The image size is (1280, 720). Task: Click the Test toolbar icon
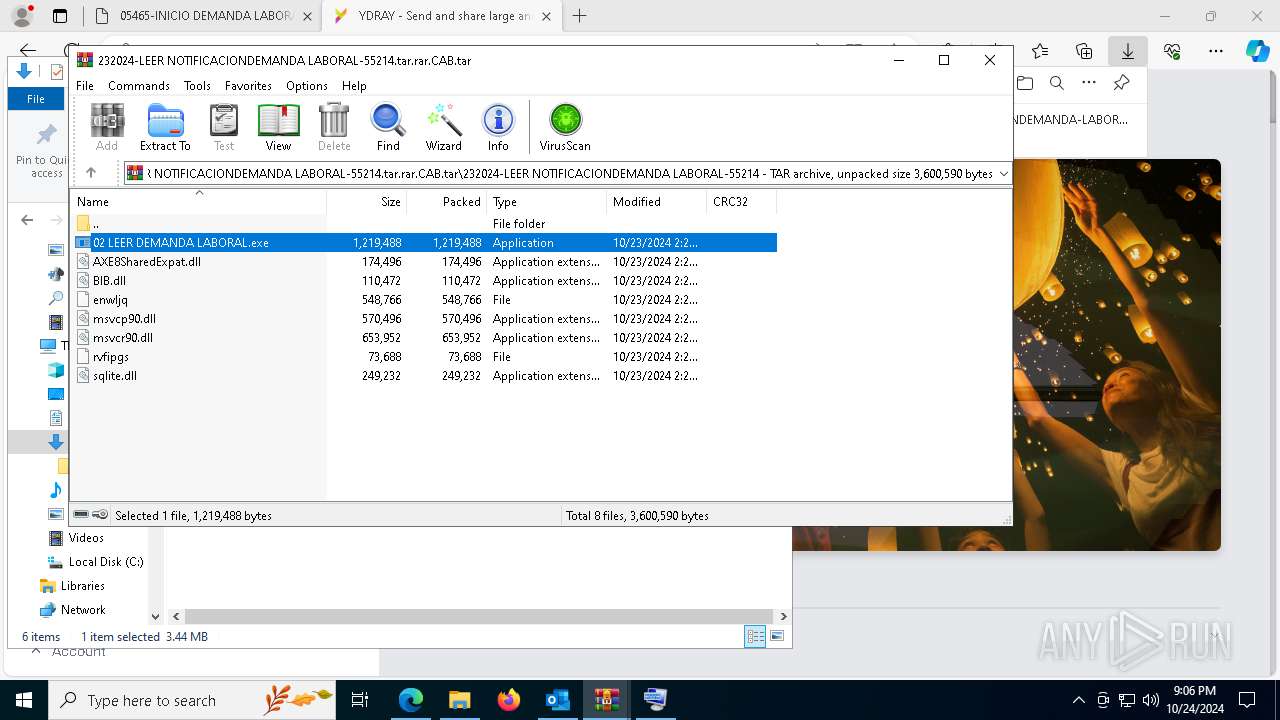point(224,127)
